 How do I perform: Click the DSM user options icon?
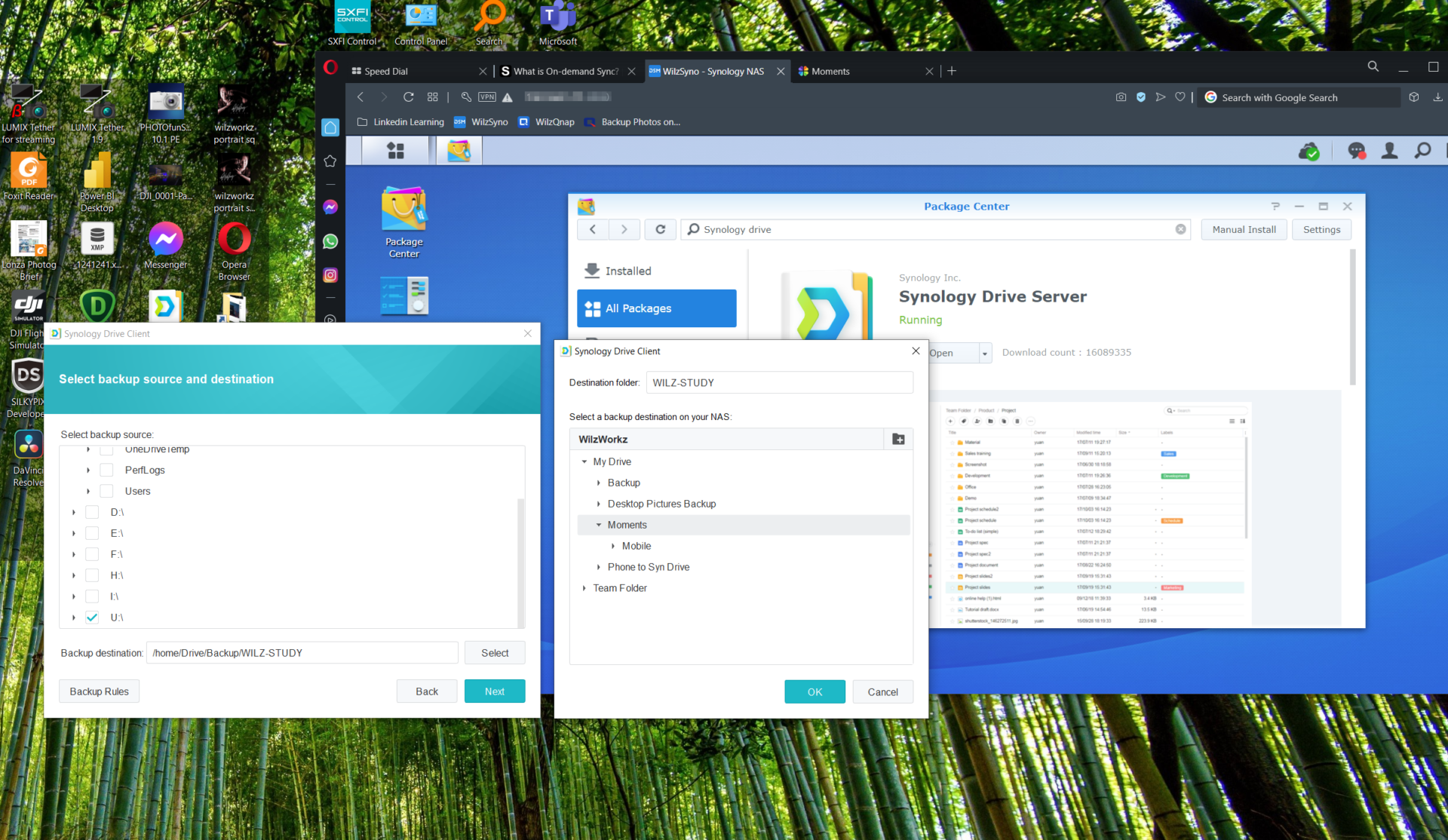(1389, 152)
